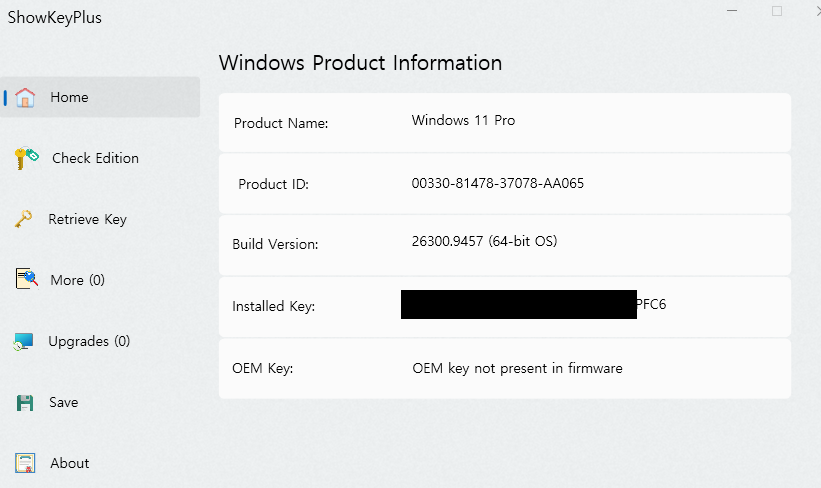
Task: Click the Home house icon
Action: [25, 97]
